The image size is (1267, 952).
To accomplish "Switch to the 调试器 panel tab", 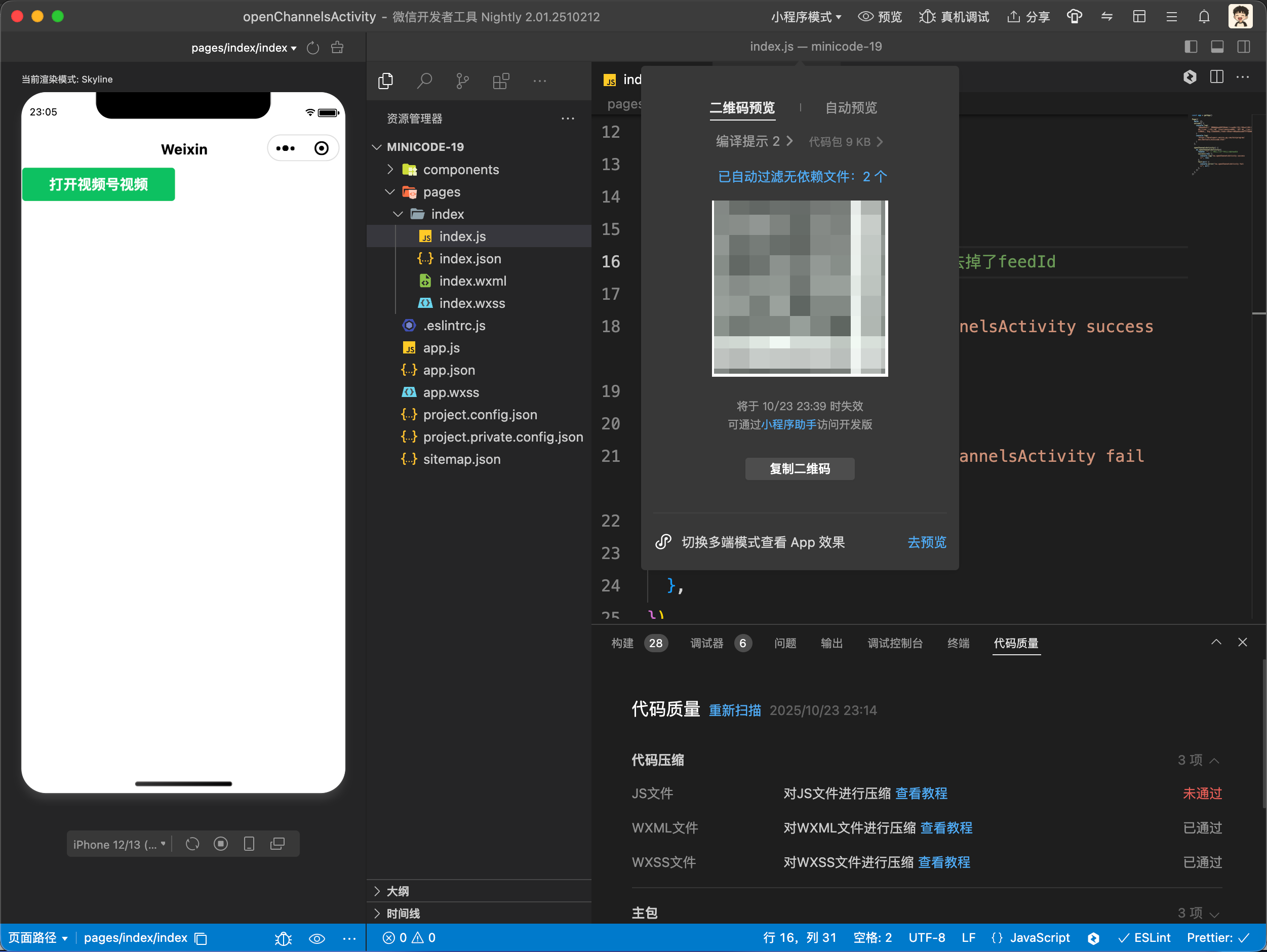I will pyautogui.click(x=707, y=643).
